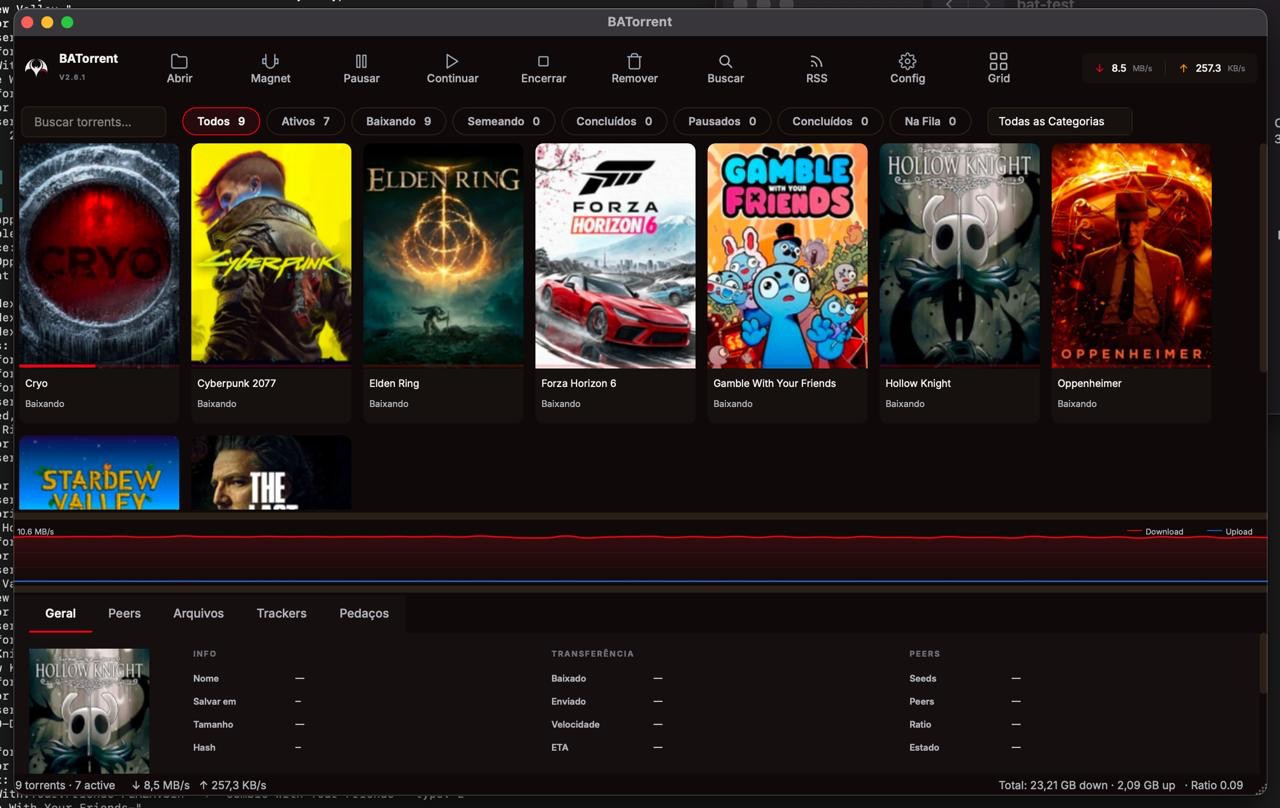This screenshot has width=1280, height=808.
Task: Click Hollow Knight thumbnail in details panel
Action: (89, 710)
